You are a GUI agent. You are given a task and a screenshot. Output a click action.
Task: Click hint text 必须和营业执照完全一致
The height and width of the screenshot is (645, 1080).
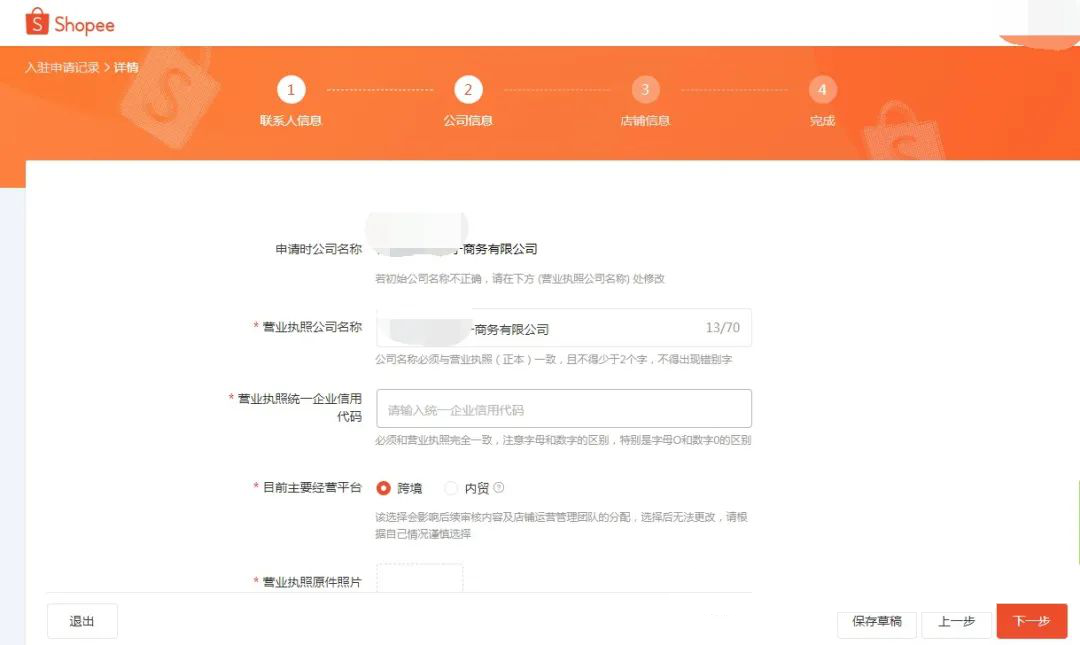tap(563, 440)
